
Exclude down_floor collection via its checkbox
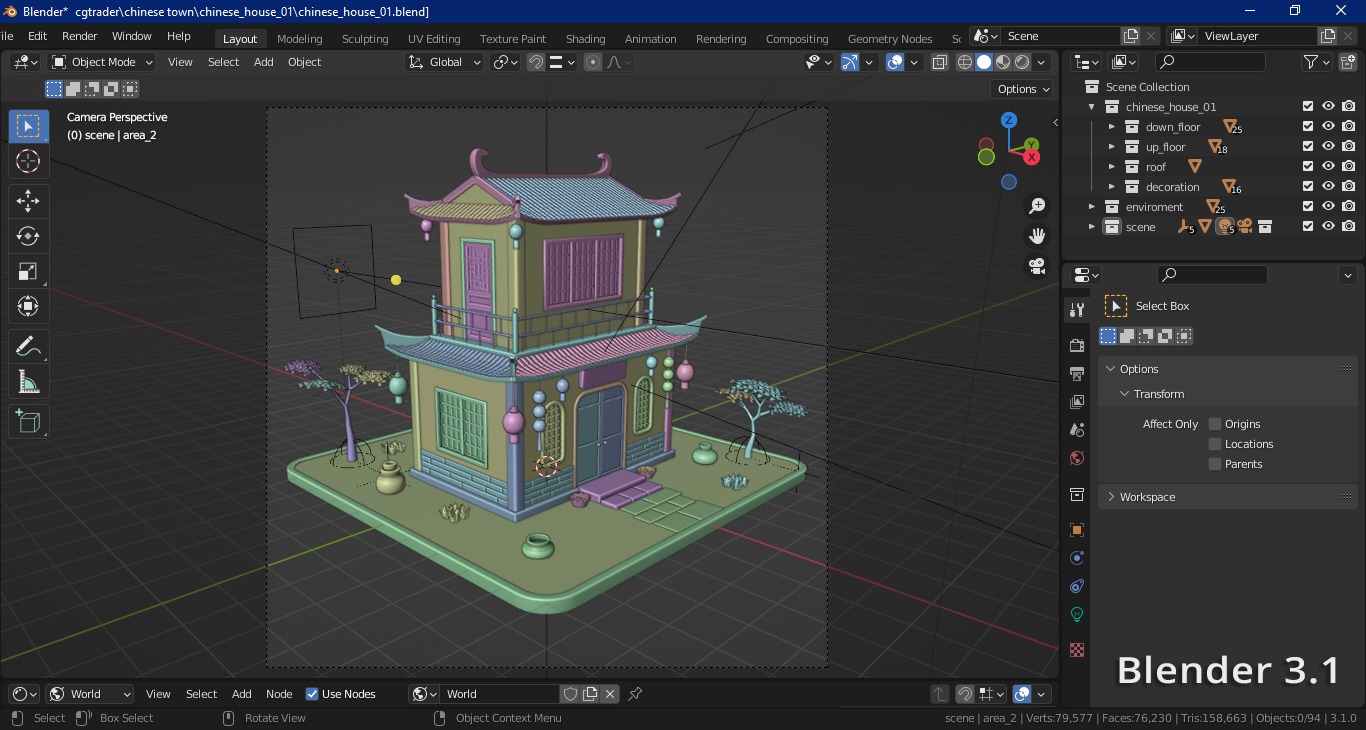coord(1308,127)
